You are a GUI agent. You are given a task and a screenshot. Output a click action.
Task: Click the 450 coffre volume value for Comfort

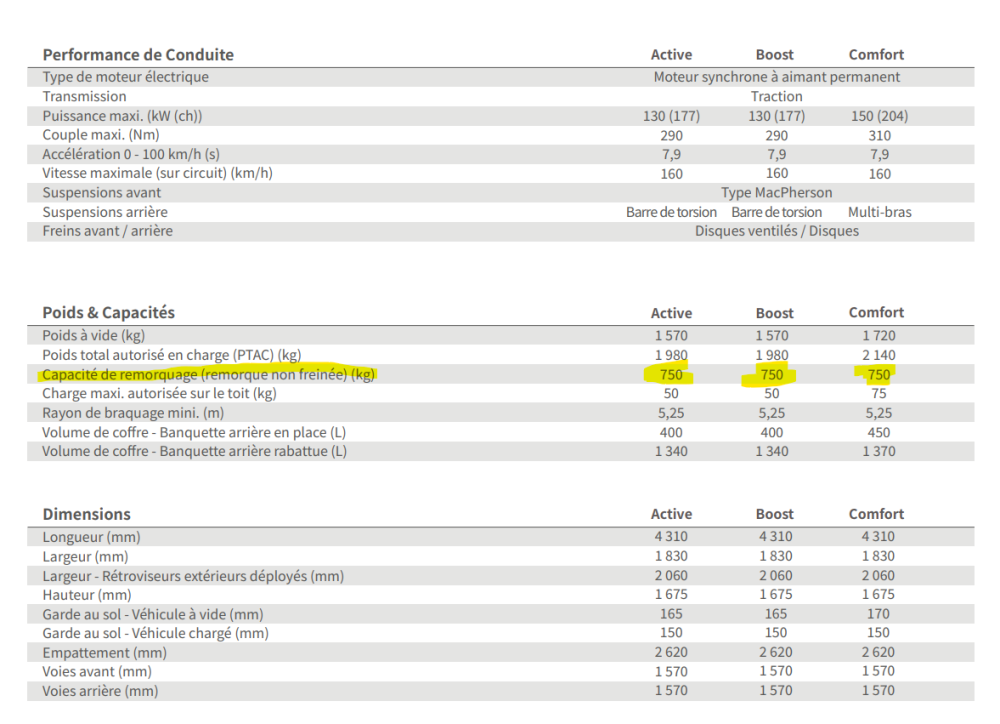pyautogui.click(x=879, y=433)
